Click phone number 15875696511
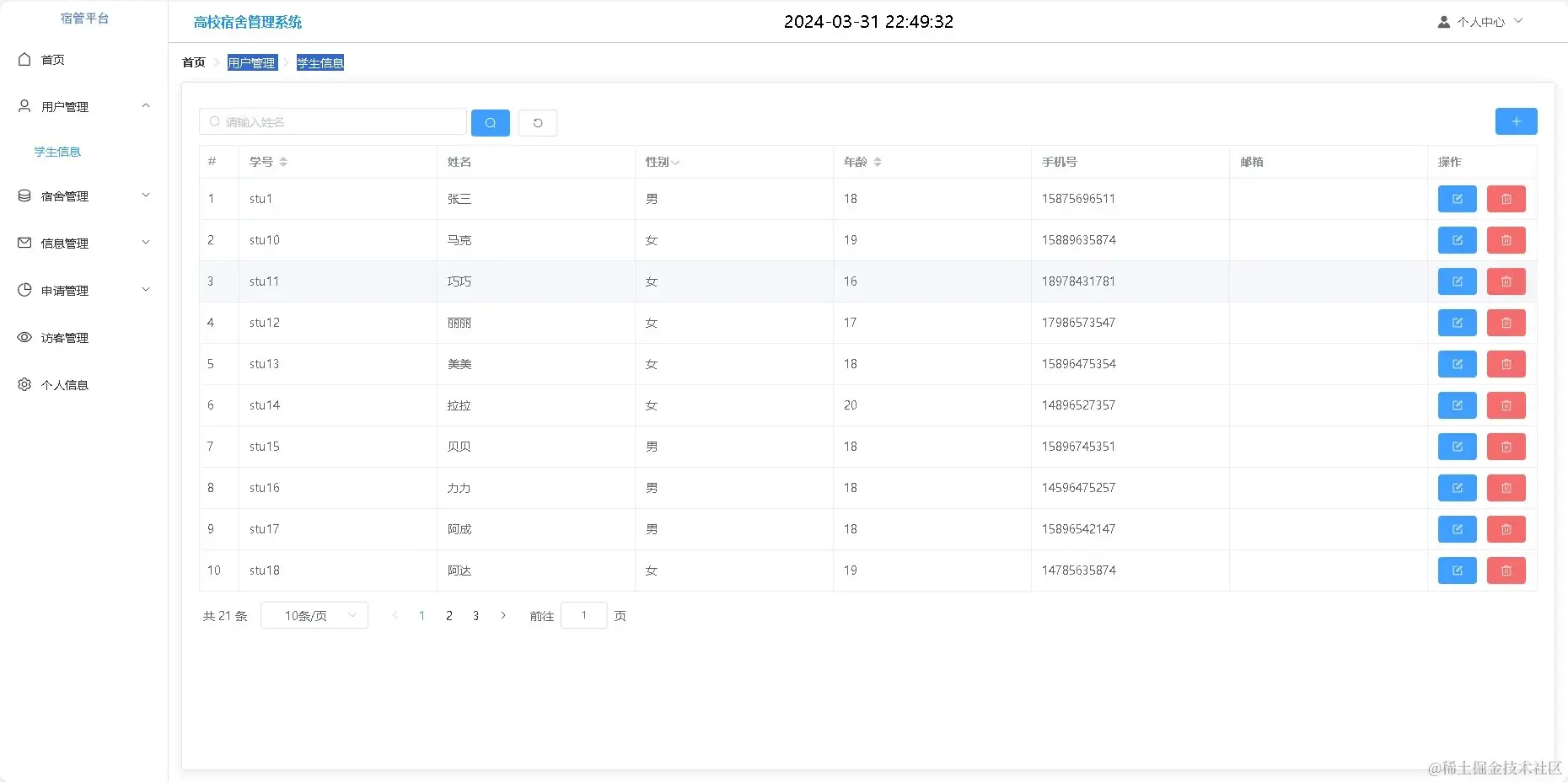Image resolution: width=1568 pixels, height=782 pixels. click(1078, 199)
